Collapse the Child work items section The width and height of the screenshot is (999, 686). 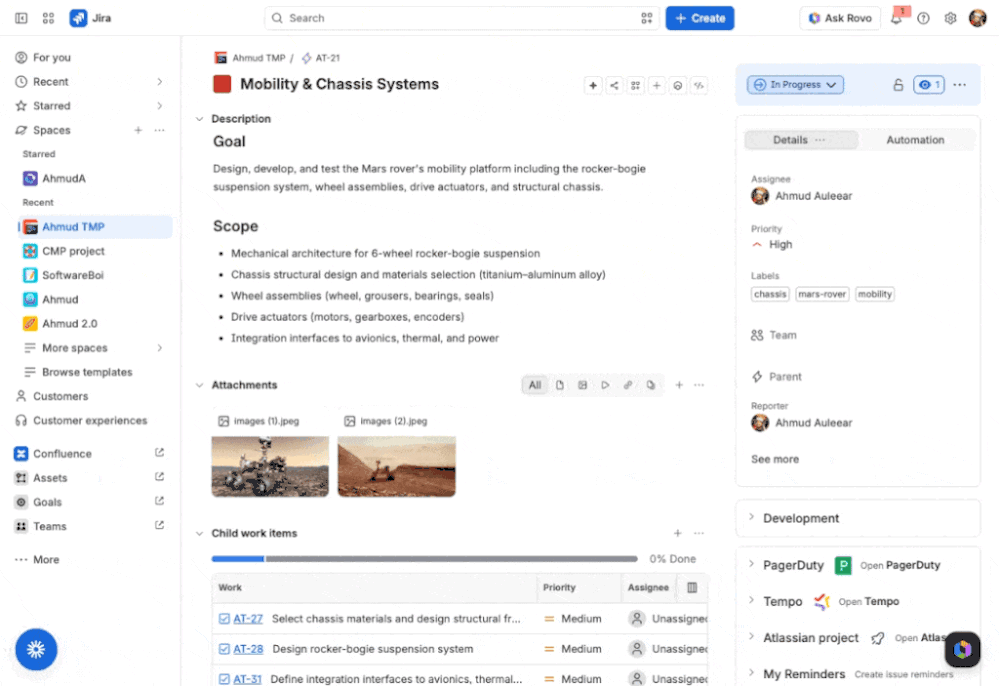pos(199,534)
